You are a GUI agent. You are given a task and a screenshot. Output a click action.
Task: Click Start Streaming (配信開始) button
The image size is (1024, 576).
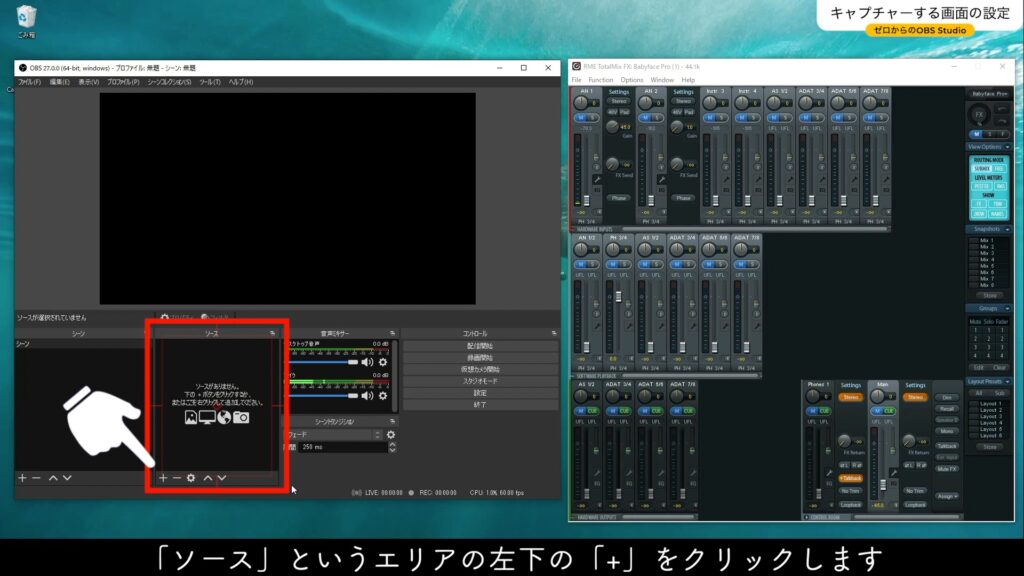[x=480, y=345]
